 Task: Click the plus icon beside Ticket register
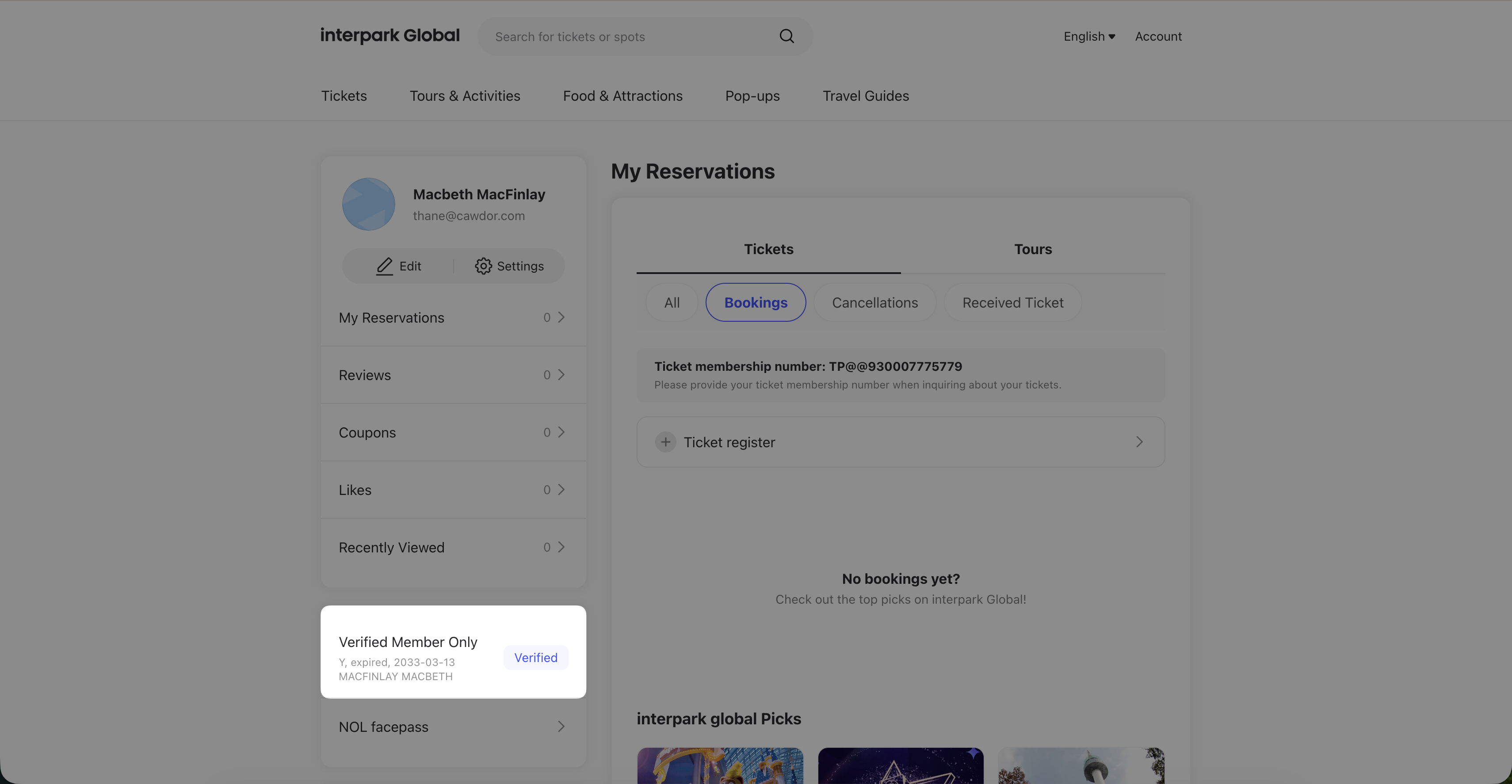(665, 442)
